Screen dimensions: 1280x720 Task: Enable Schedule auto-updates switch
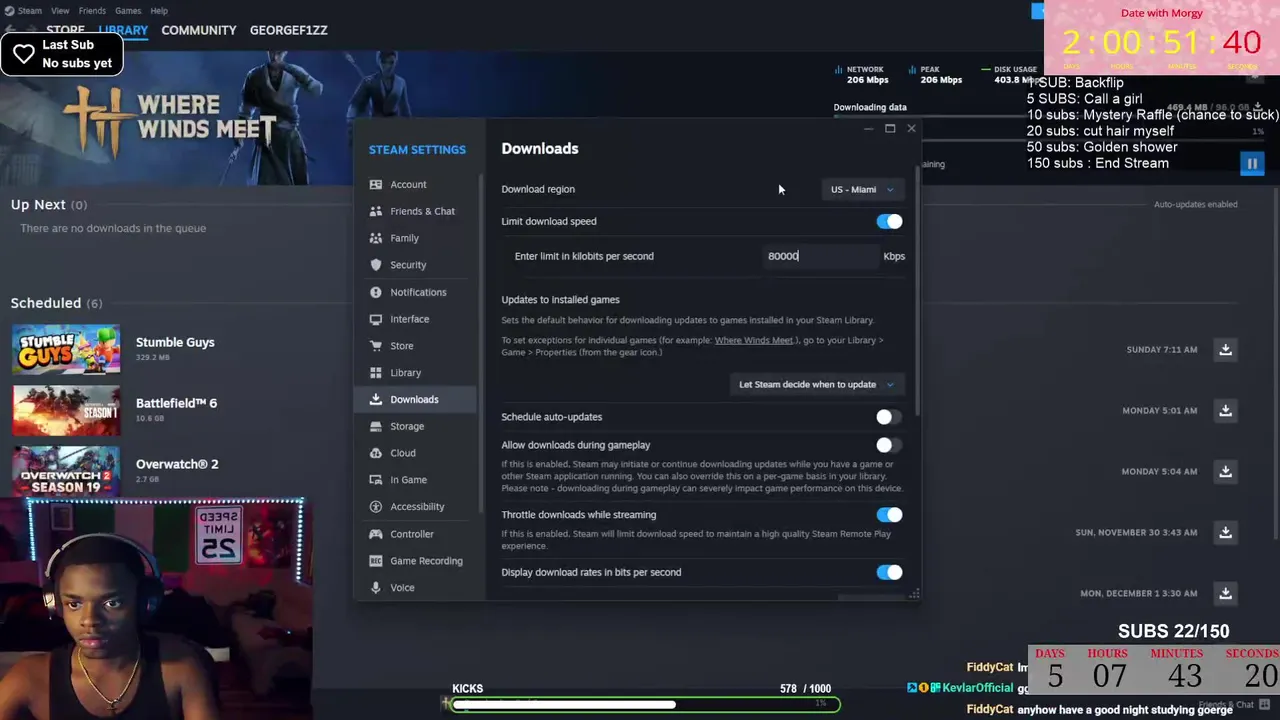(x=889, y=417)
